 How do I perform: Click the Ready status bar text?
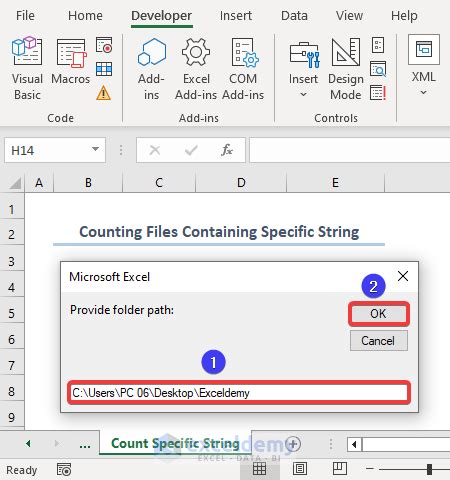22,470
